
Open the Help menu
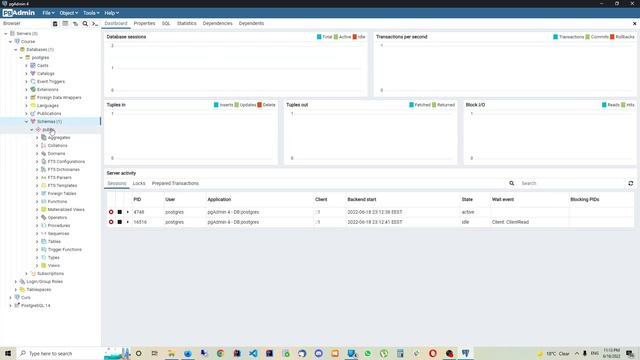click(x=111, y=13)
